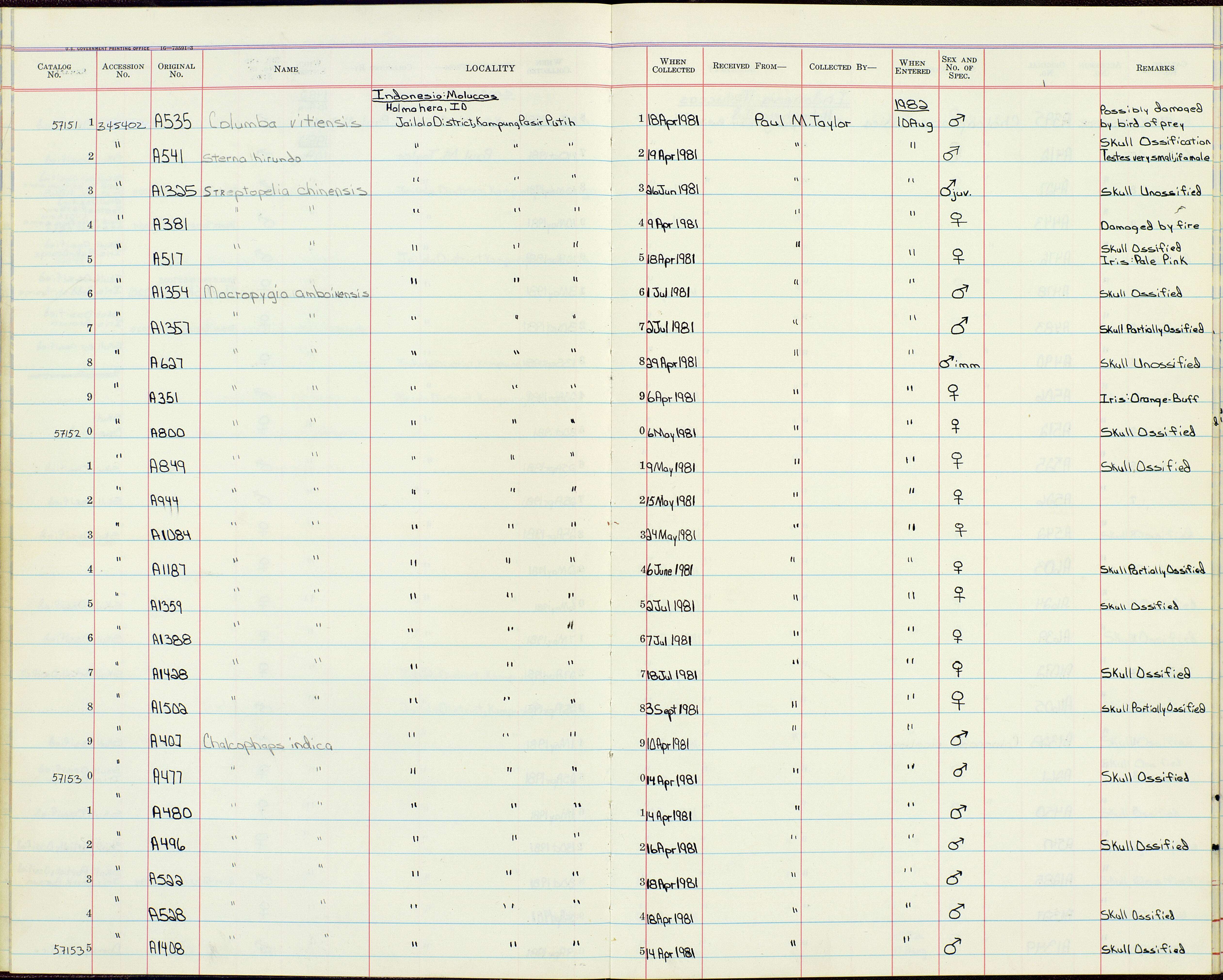Click the 'When Collected' column header
1223x980 pixels.
673,66
